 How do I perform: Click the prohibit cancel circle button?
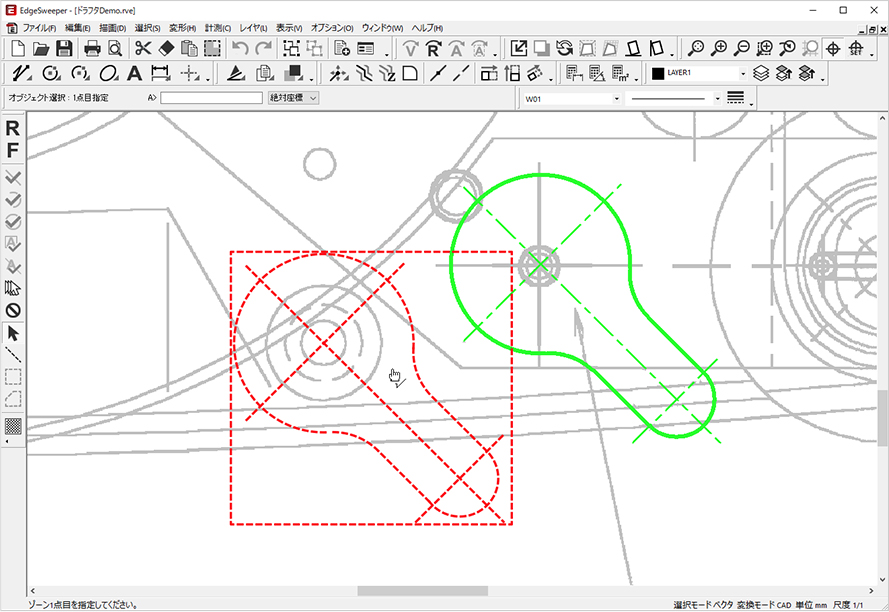[x=13, y=310]
